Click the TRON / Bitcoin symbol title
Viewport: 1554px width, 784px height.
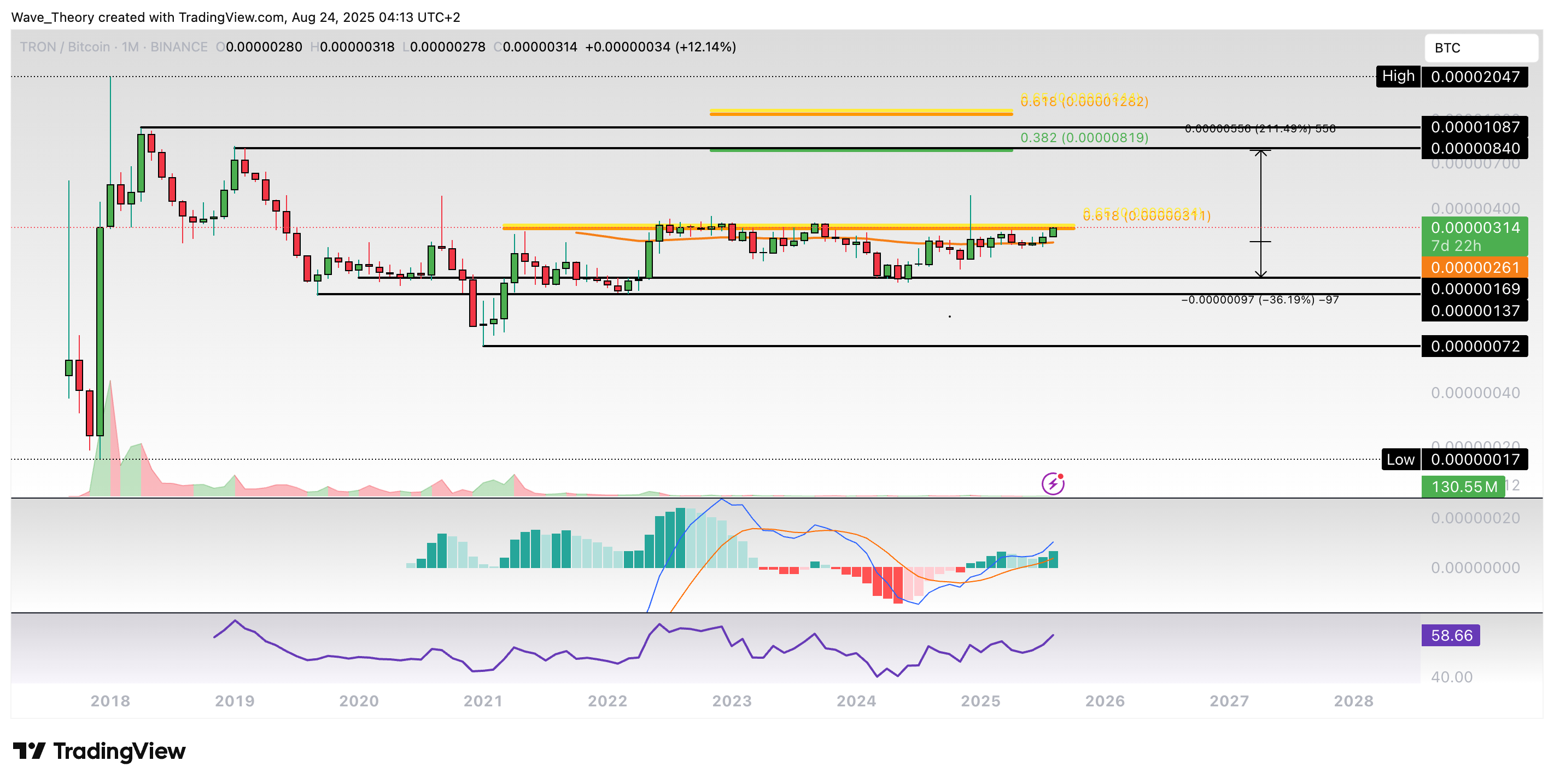[x=65, y=47]
